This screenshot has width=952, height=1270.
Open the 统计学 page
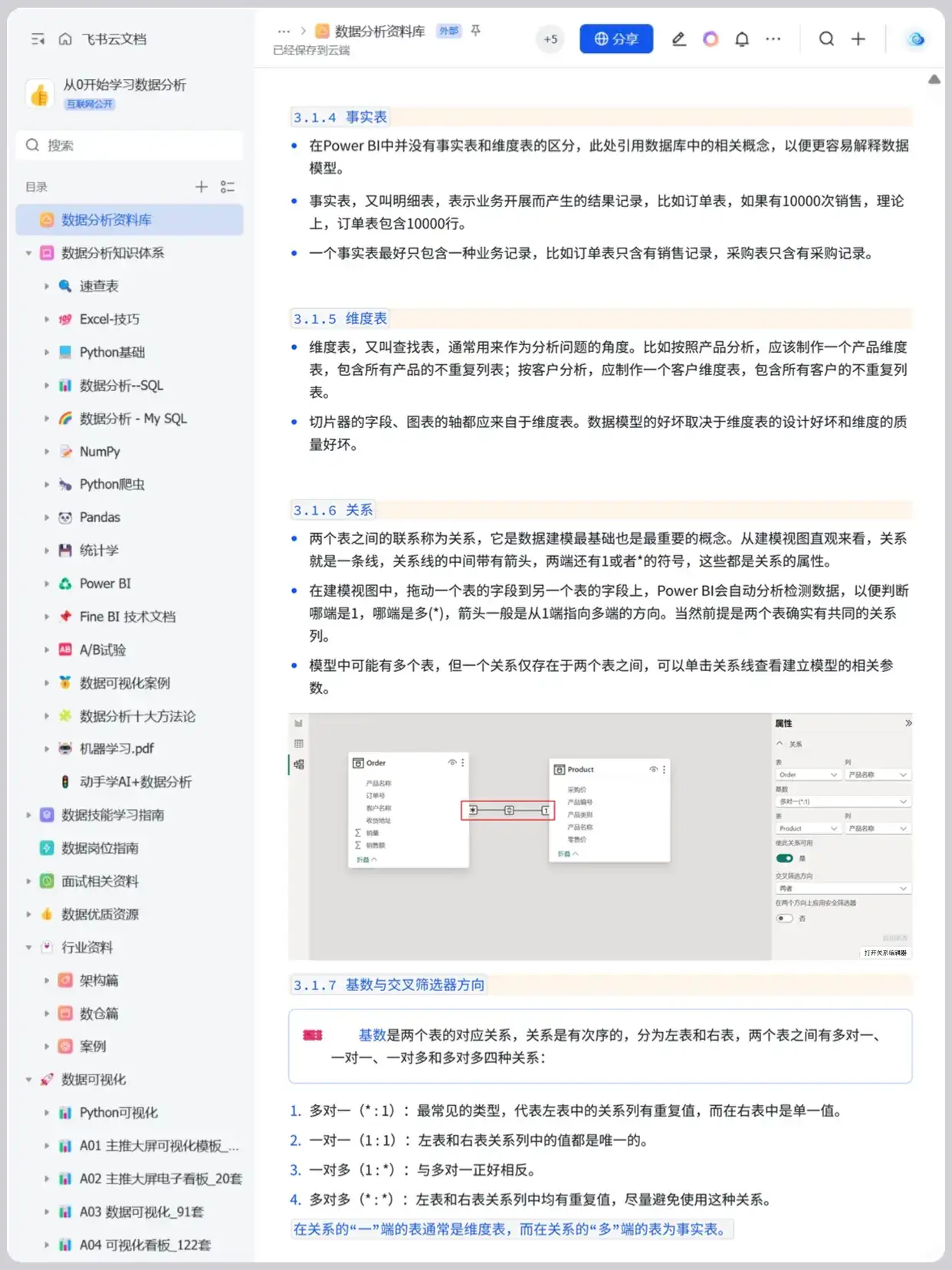pos(99,551)
